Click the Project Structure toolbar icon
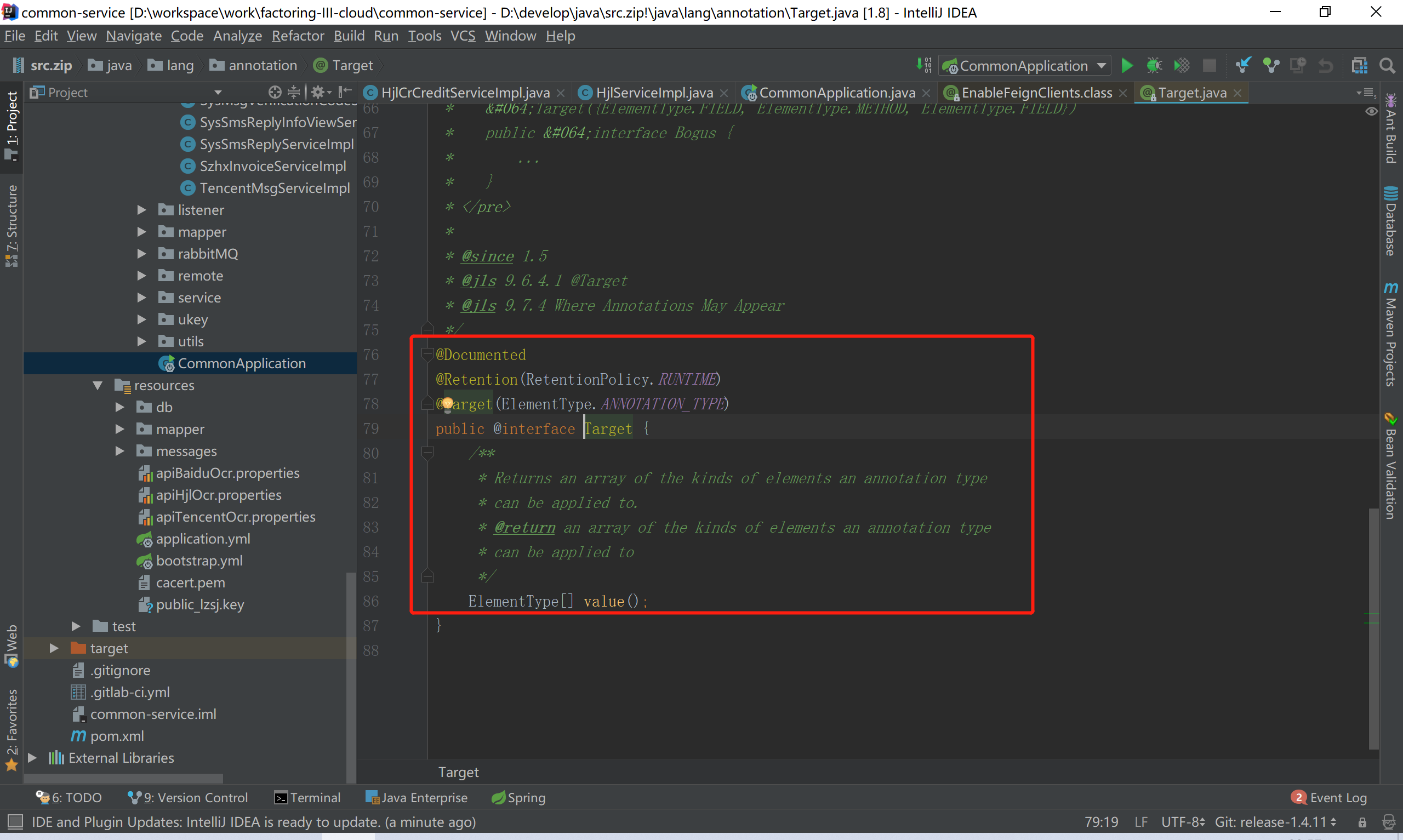Viewport: 1403px width, 840px height. pos(1359,66)
